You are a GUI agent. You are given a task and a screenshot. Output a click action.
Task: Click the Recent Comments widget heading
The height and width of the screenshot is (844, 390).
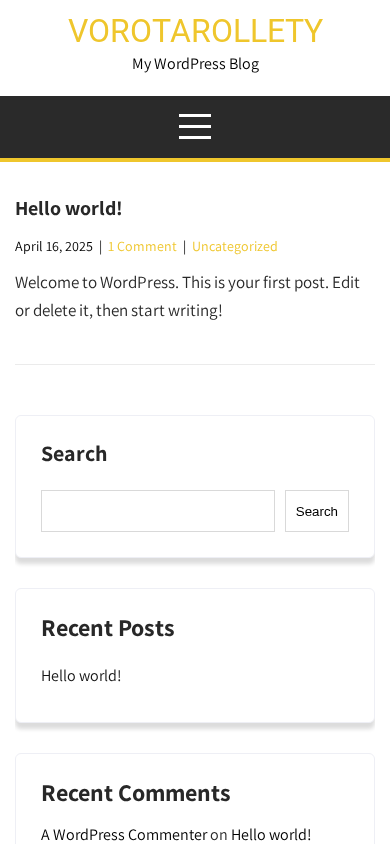pos(136,793)
